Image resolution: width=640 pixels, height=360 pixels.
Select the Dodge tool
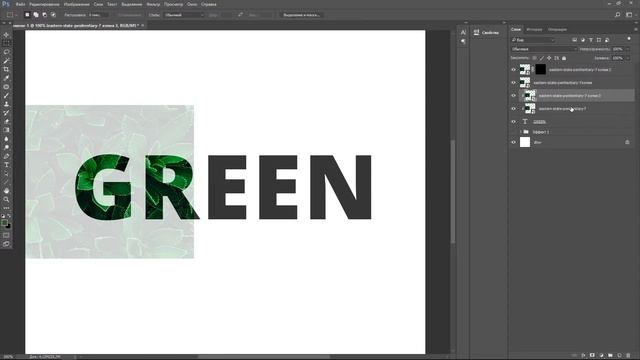[x=6, y=147]
